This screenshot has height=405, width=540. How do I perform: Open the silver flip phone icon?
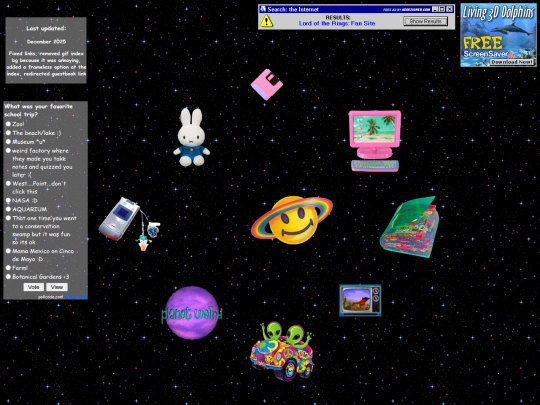coord(129,223)
